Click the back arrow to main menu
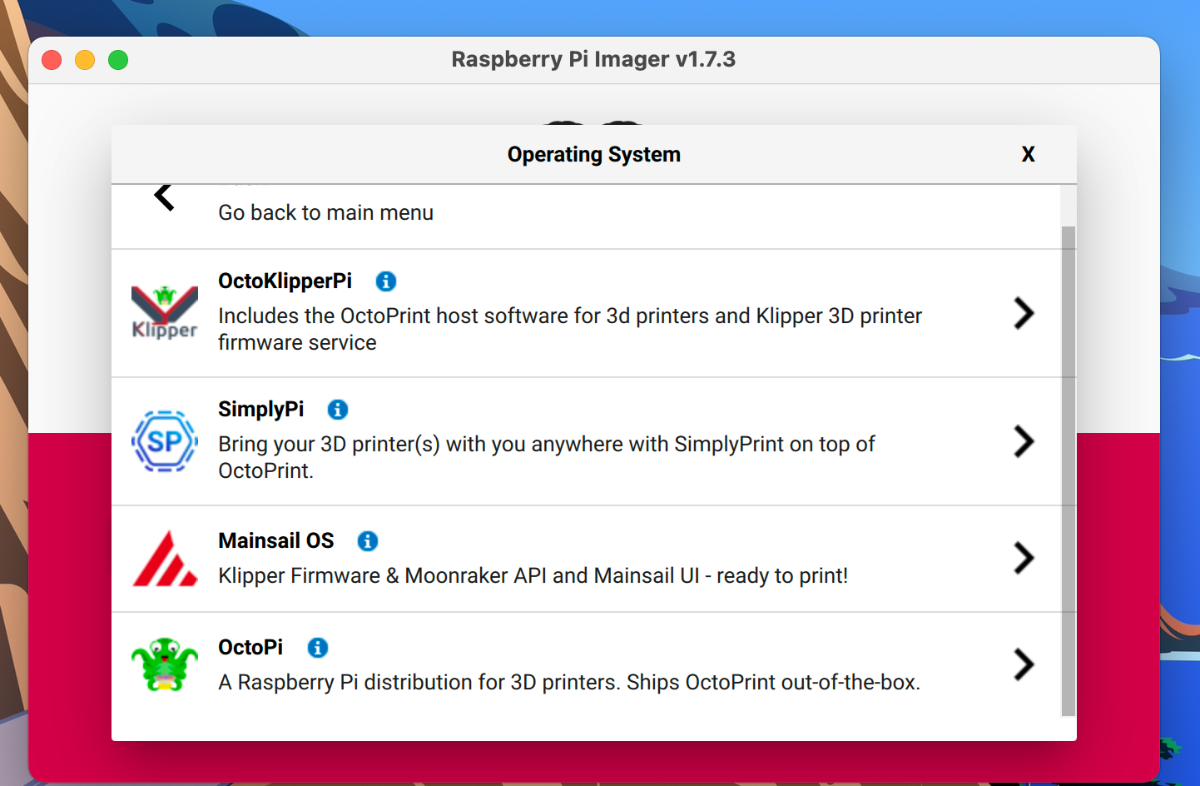 pos(165,196)
